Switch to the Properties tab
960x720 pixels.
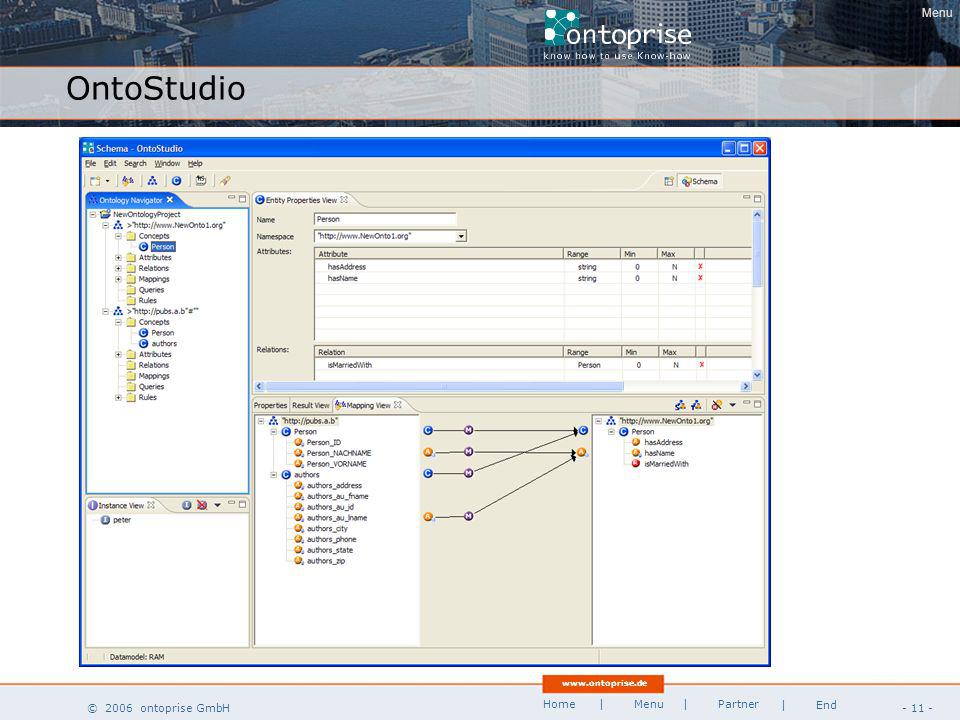click(270, 405)
